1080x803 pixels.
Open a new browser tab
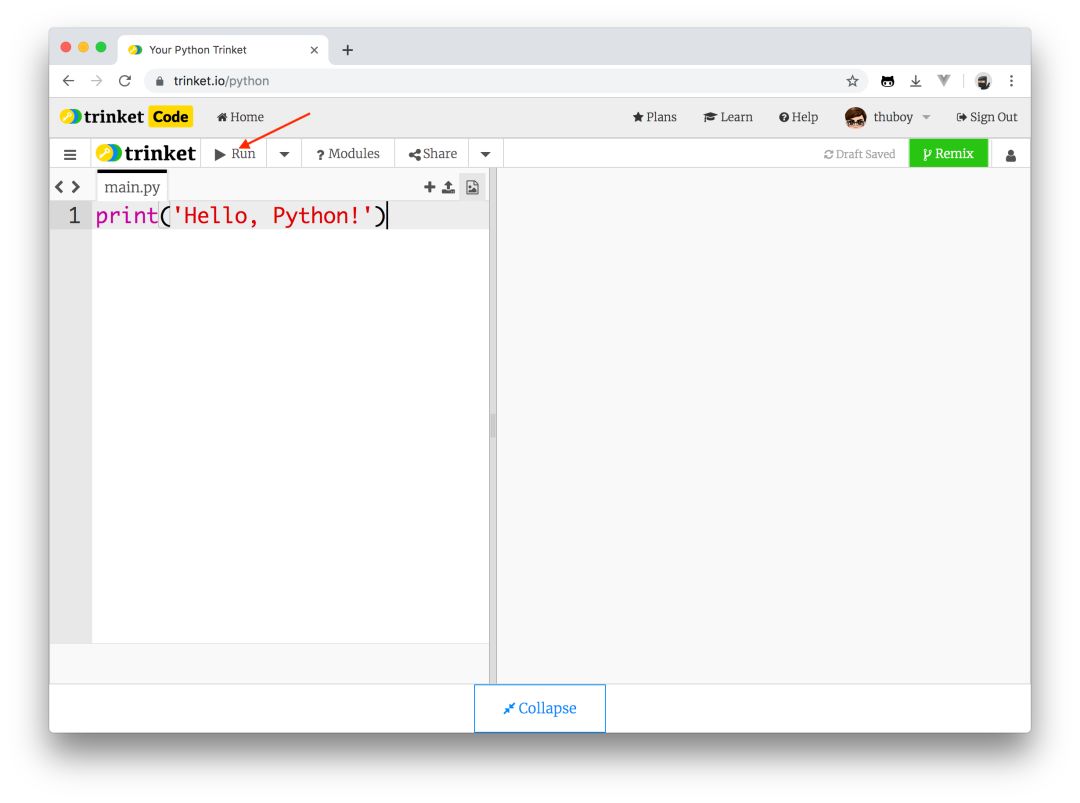tap(348, 50)
